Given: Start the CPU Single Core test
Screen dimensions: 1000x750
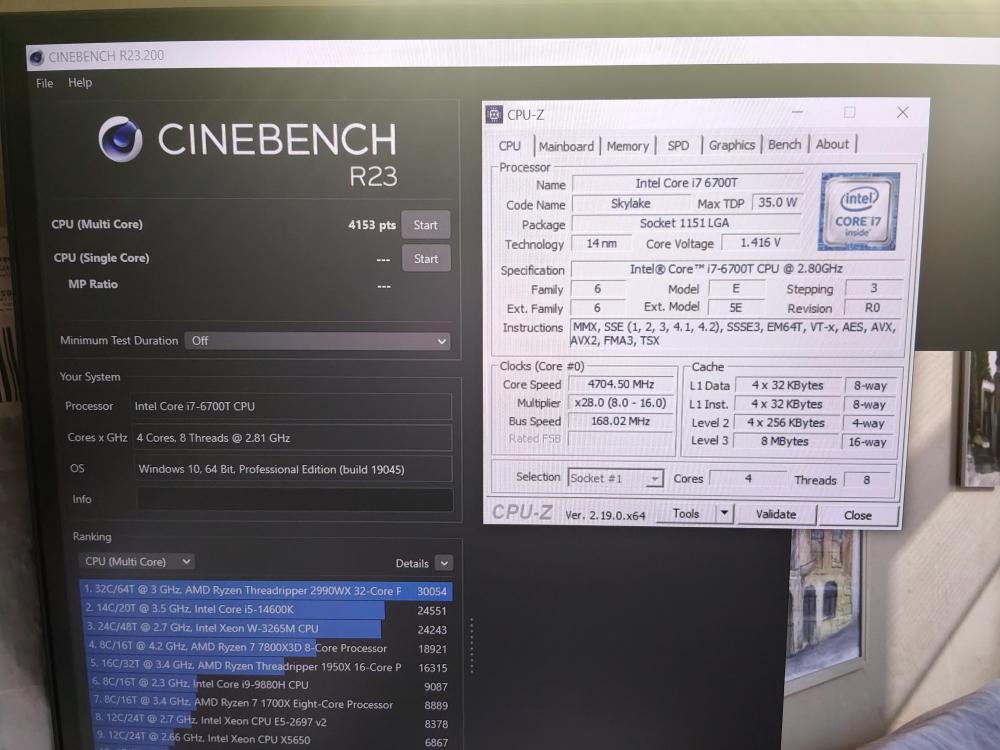Looking at the screenshot, I should [425, 259].
